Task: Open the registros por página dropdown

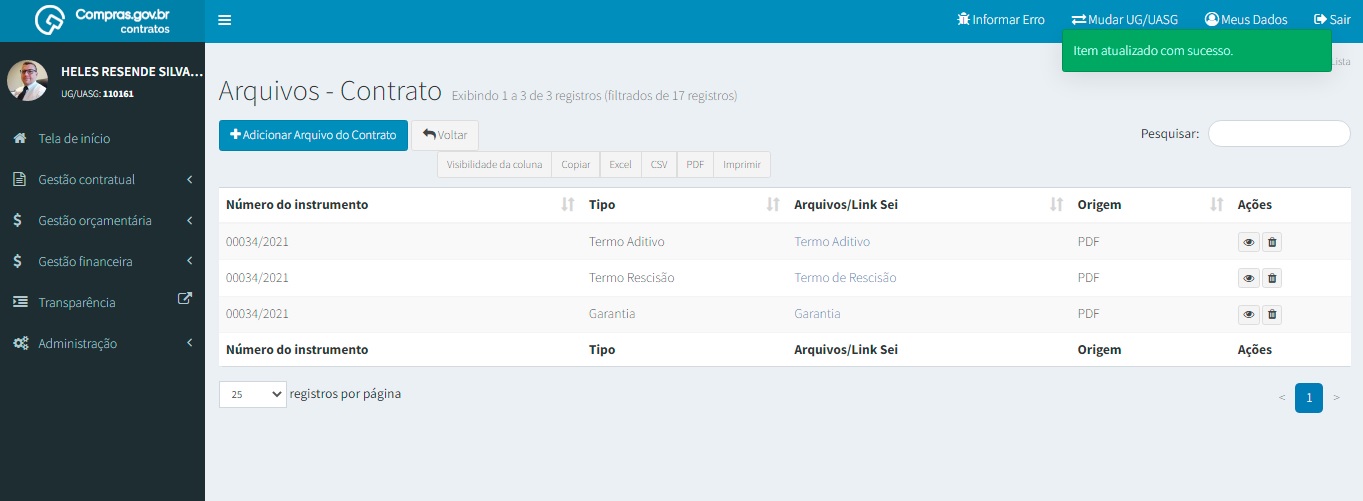Action: tap(253, 394)
